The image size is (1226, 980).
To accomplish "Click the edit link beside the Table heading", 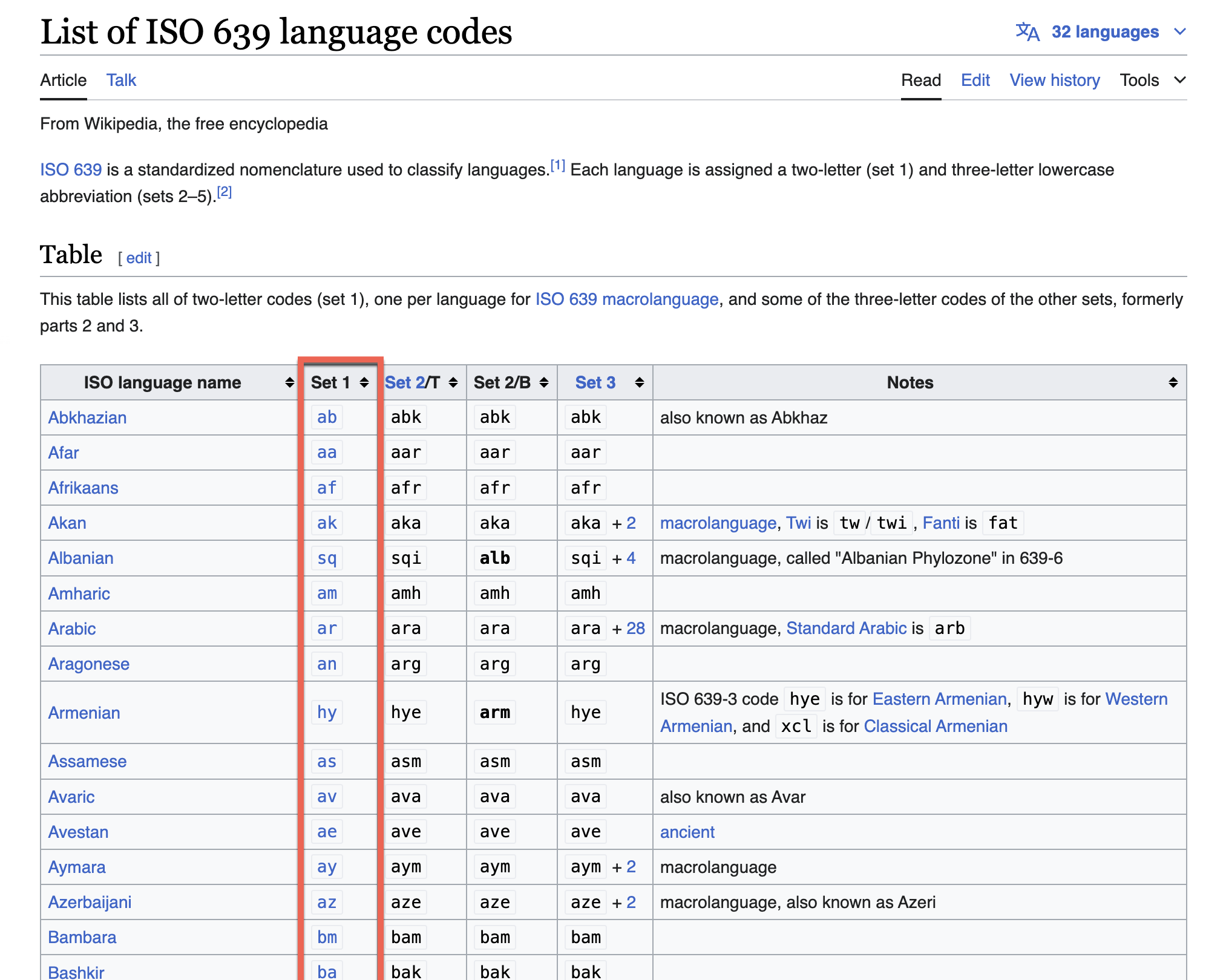I will coord(139,258).
